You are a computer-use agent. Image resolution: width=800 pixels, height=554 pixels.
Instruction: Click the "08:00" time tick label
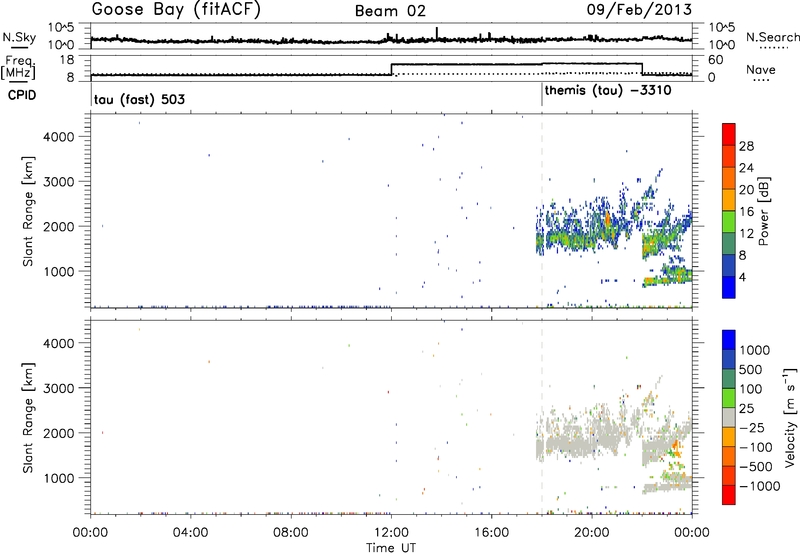click(x=290, y=533)
